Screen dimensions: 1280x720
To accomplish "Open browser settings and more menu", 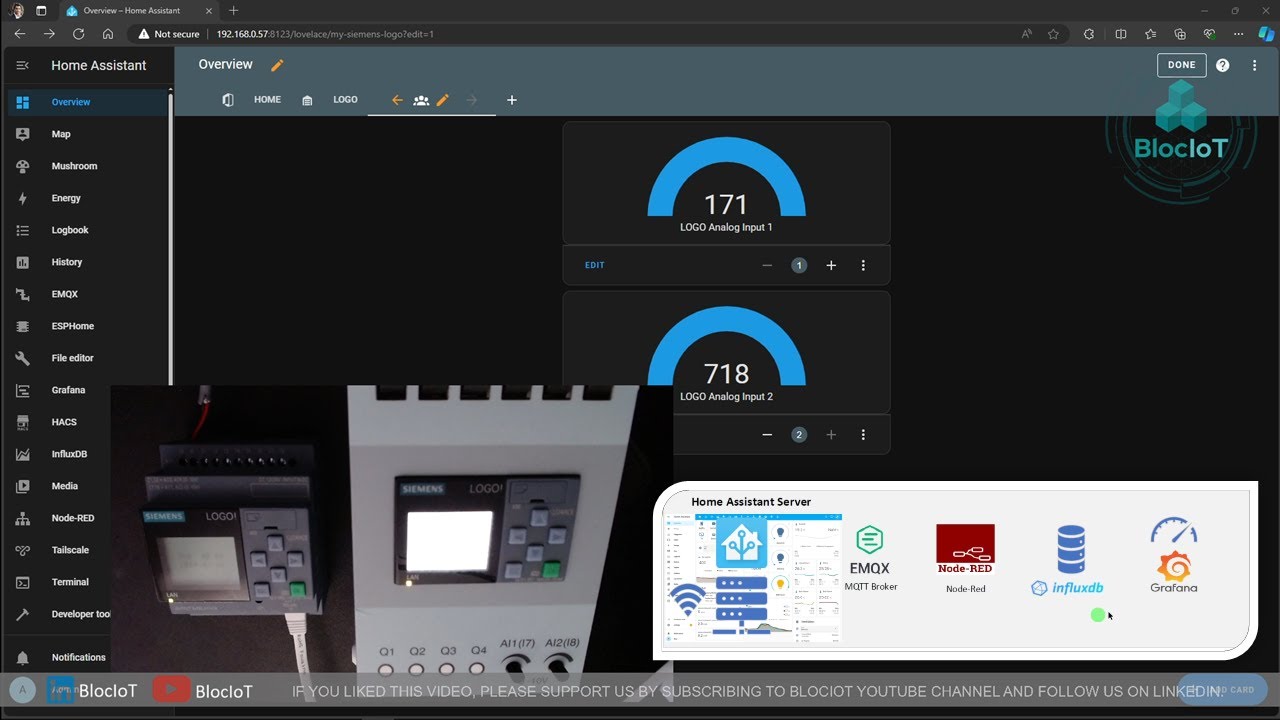I will click(x=1237, y=34).
